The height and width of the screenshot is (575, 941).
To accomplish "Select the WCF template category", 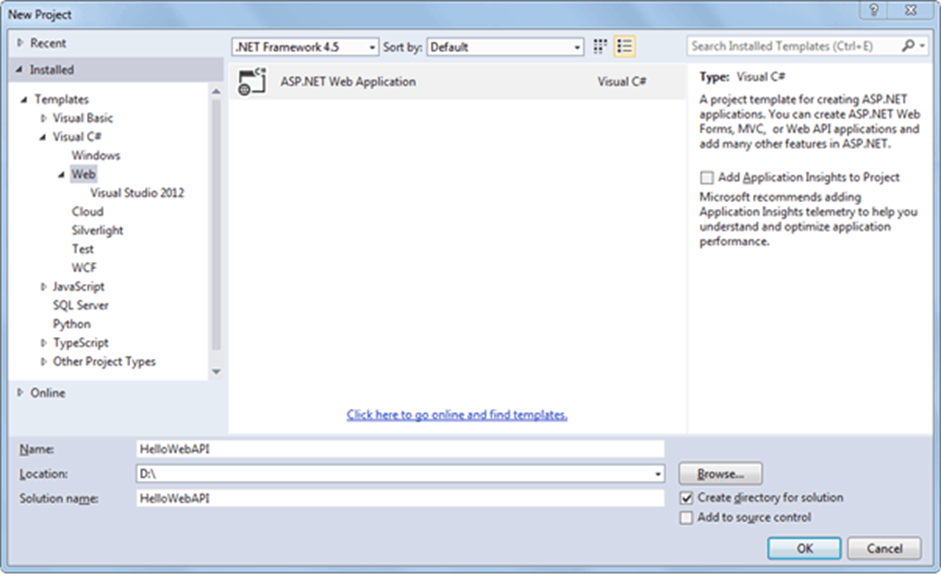I will [84, 268].
